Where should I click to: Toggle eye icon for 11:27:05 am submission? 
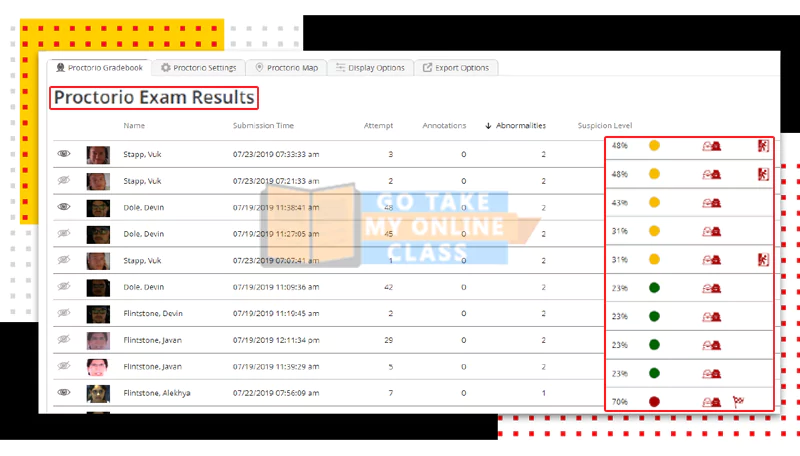[64, 233]
